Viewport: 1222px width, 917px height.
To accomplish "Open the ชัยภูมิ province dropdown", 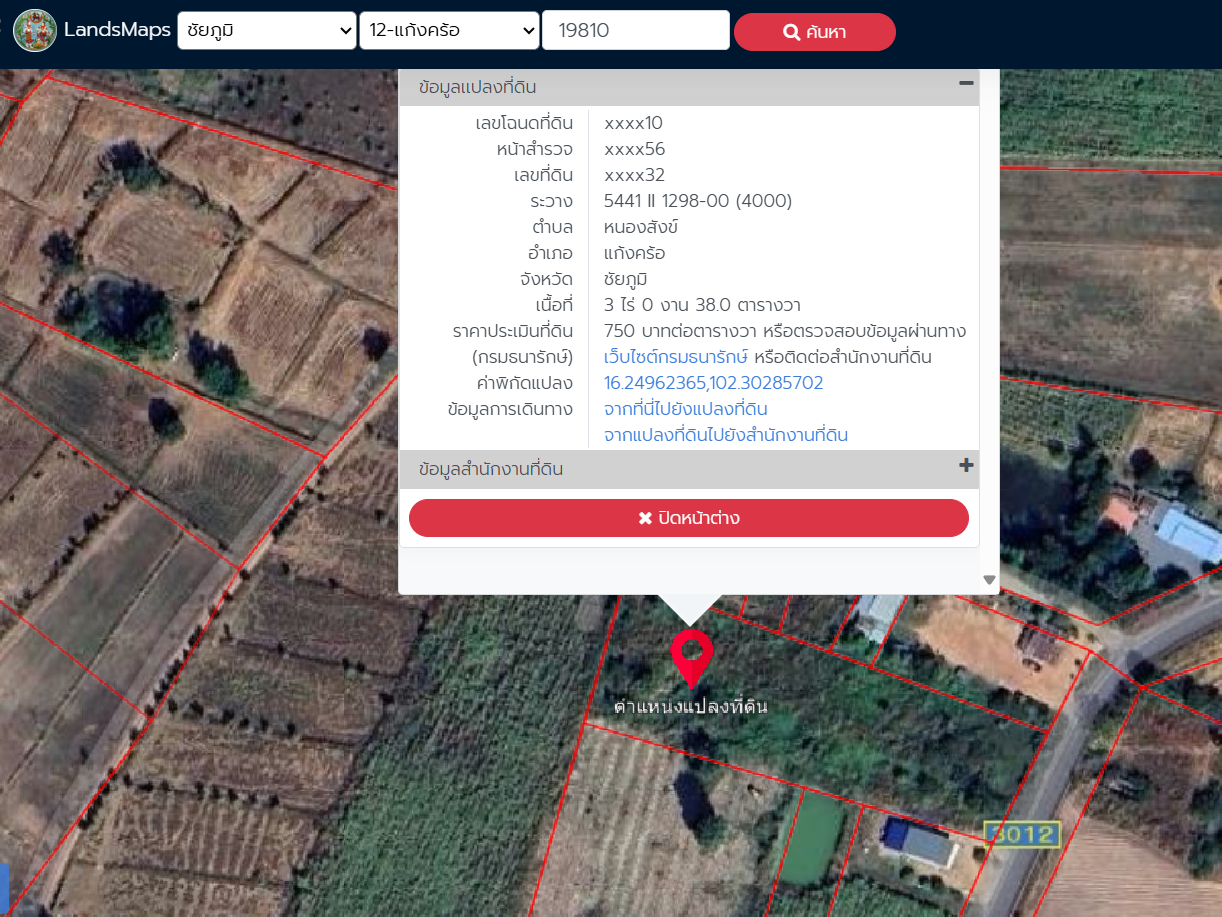I will [x=267, y=31].
